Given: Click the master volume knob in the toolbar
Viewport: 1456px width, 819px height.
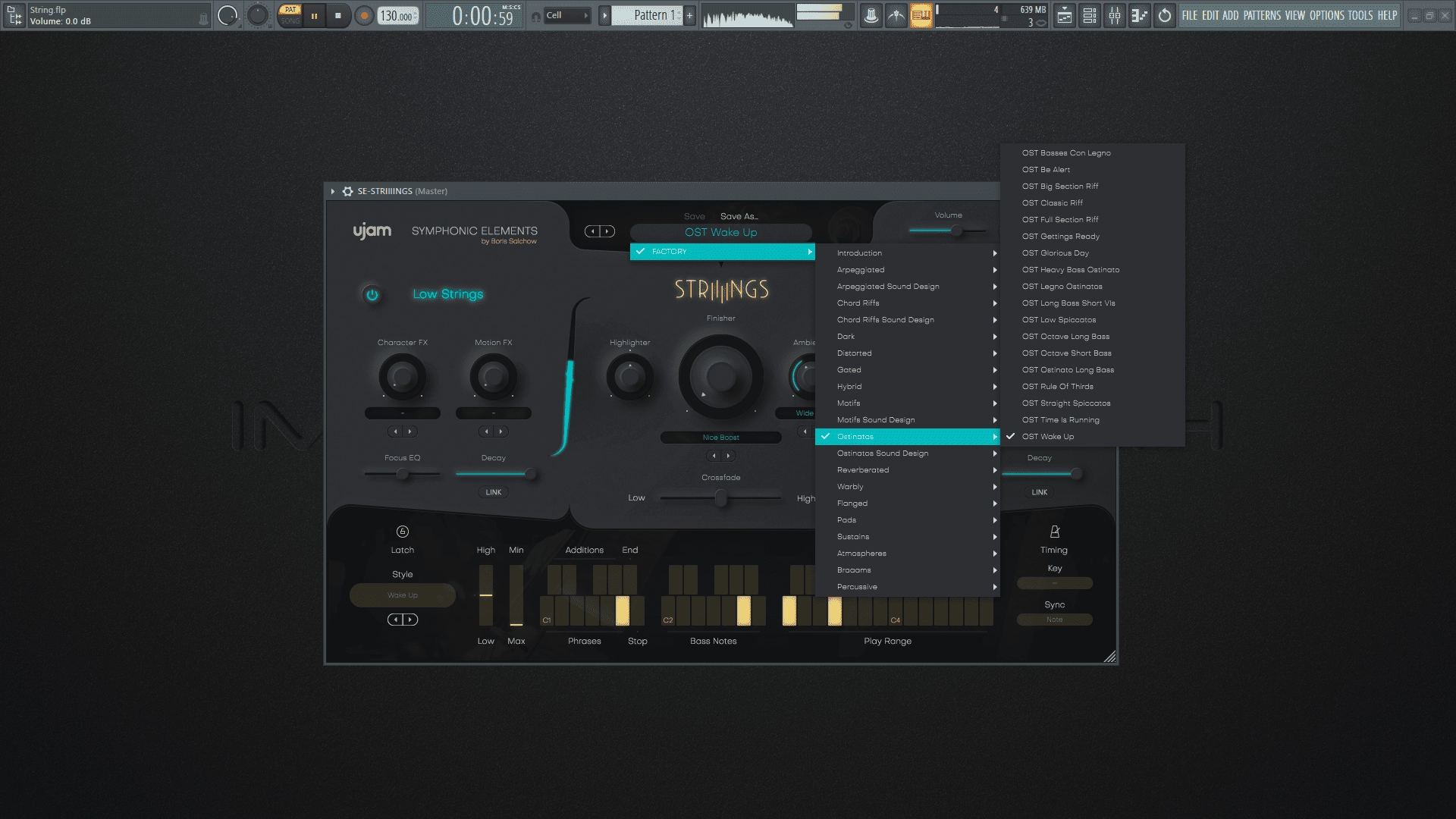Looking at the screenshot, I should pyautogui.click(x=227, y=15).
